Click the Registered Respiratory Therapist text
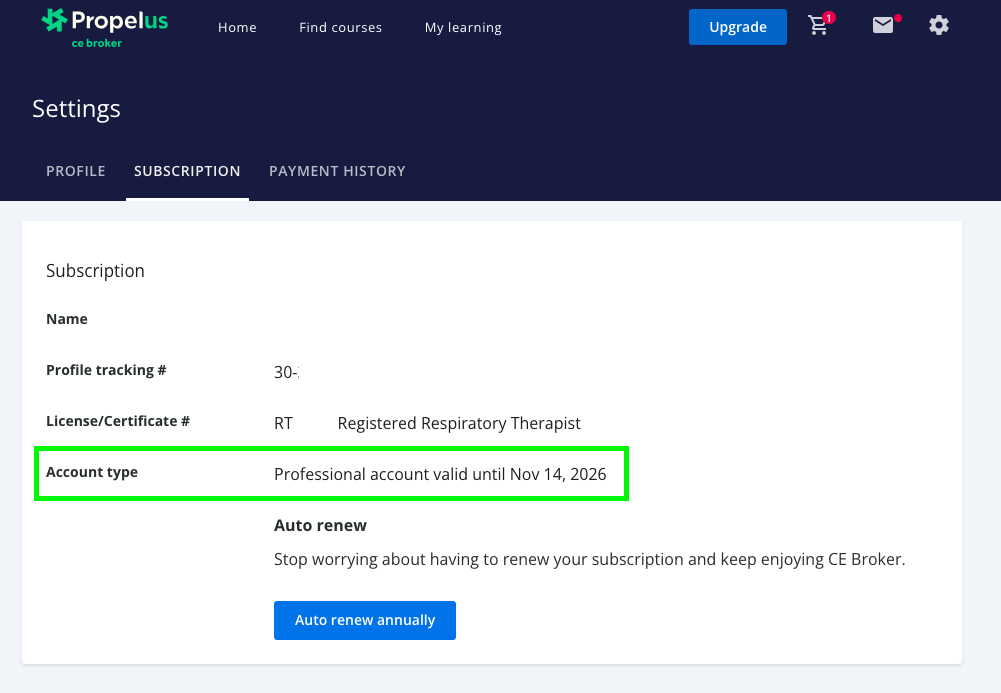The height and width of the screenshot is (693, 1001). (459, 423)
